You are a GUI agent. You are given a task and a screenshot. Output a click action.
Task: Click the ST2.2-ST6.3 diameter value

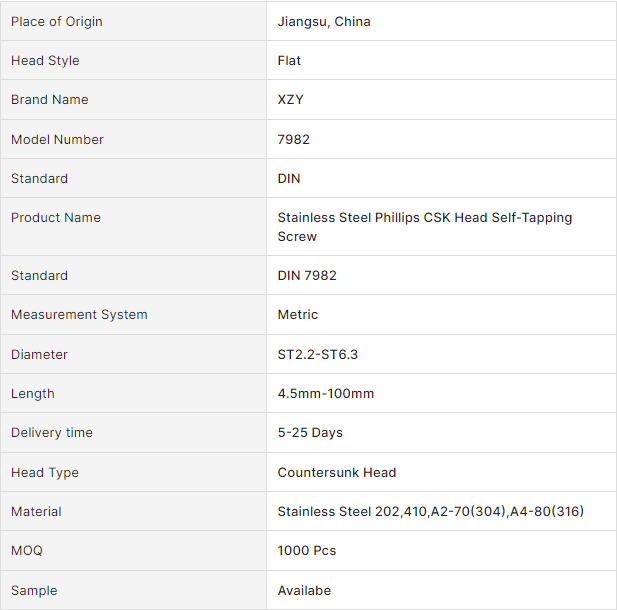[x=319, y=354]
